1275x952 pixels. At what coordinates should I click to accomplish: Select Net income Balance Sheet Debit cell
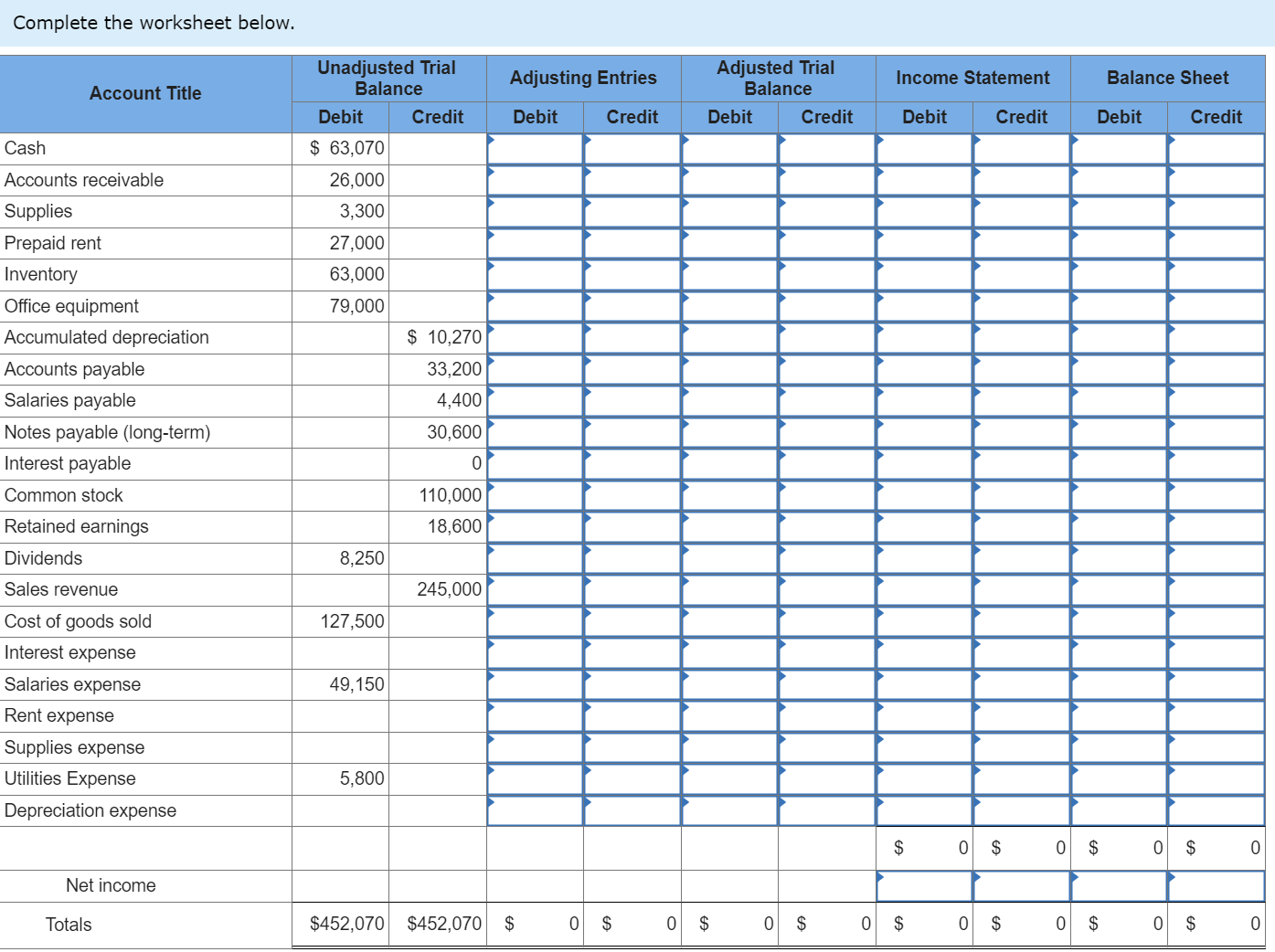pos(1119,886)
